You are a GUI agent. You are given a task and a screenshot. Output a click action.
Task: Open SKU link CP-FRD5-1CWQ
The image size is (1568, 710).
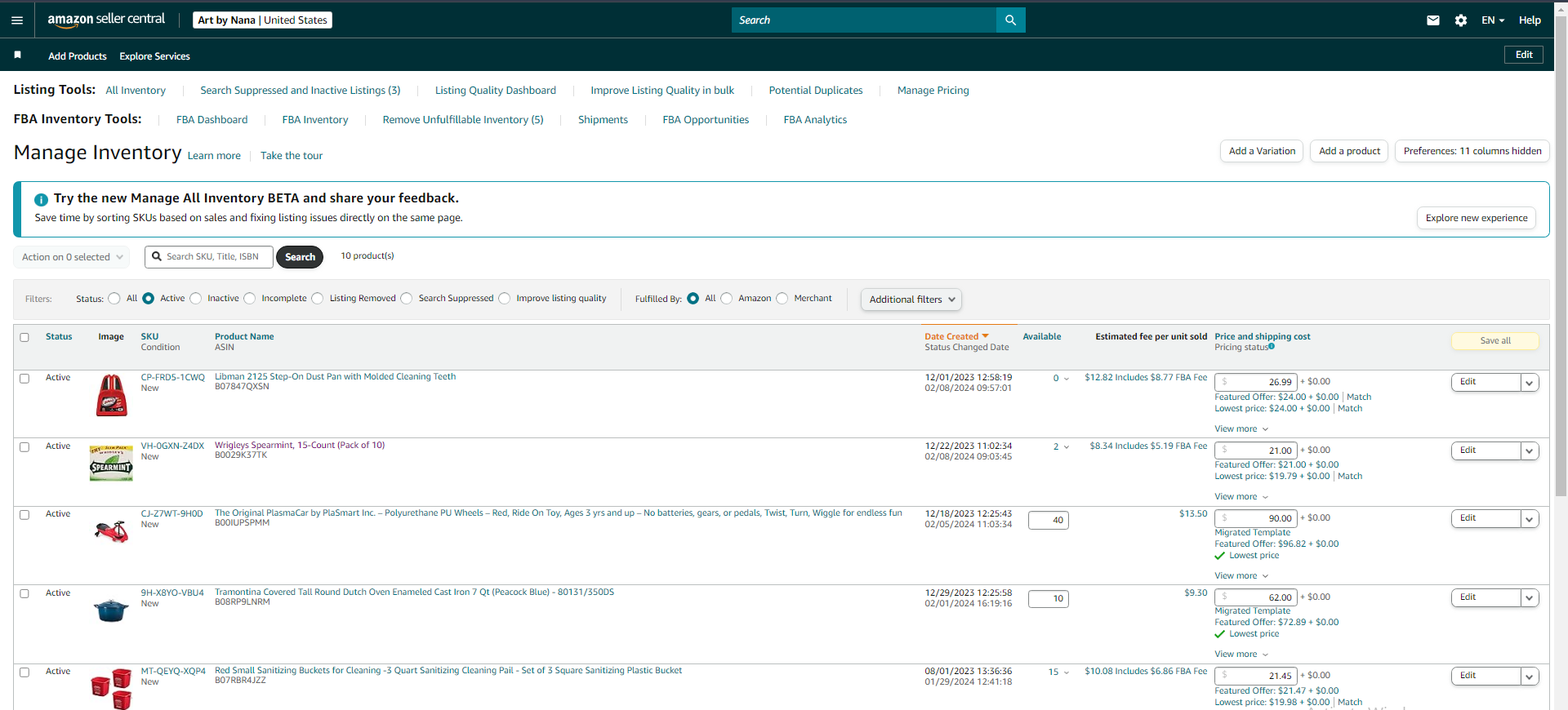[172, 378]
